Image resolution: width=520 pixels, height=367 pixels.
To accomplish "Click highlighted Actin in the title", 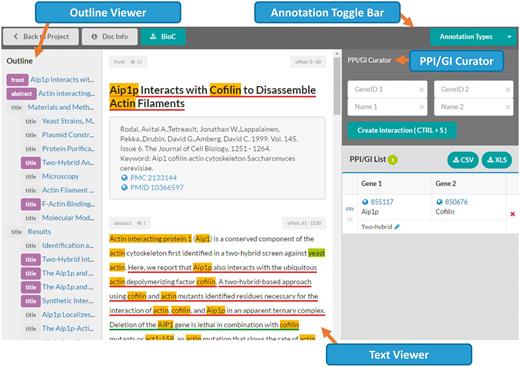I will [122, 104].
